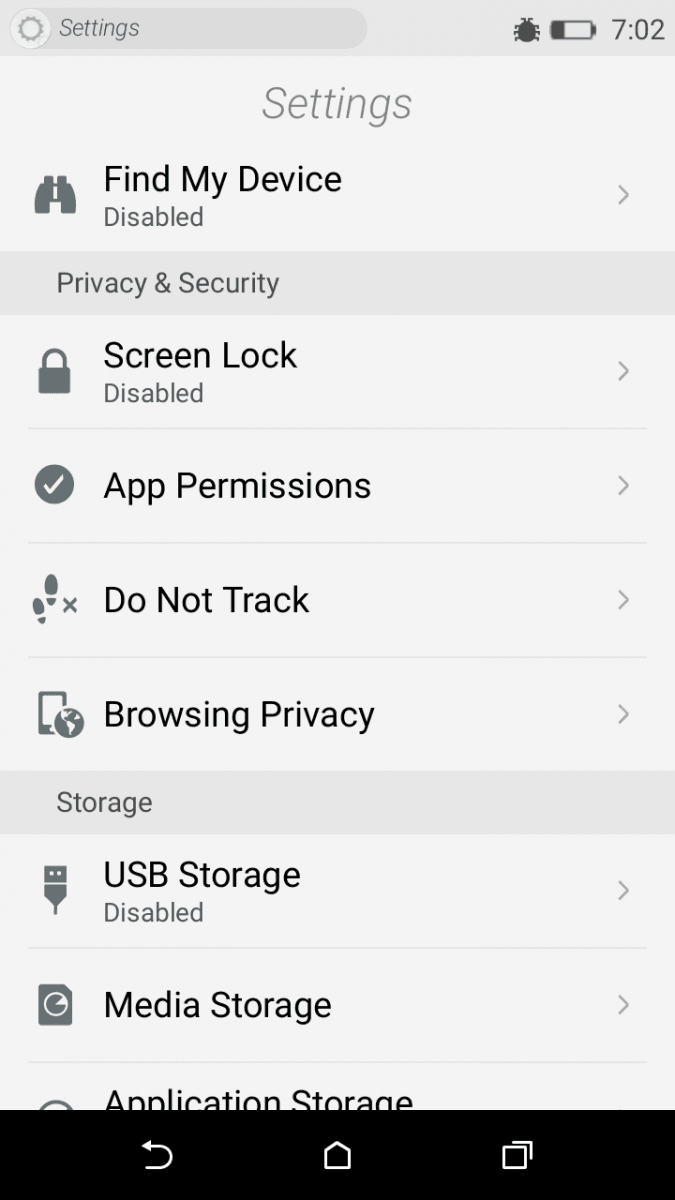Select the App Permissions checkmark icon

(x=55, y=485)
